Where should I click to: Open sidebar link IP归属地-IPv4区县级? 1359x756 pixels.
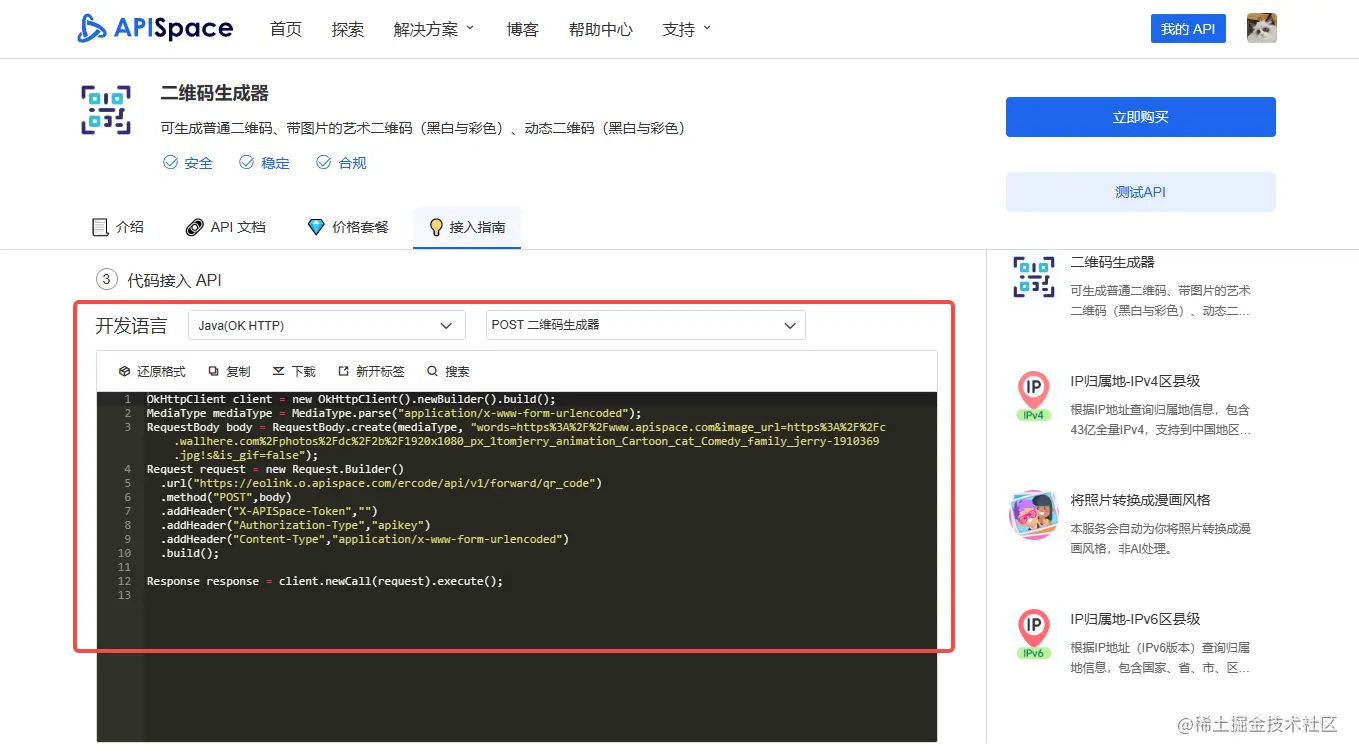coord(1135,381)
